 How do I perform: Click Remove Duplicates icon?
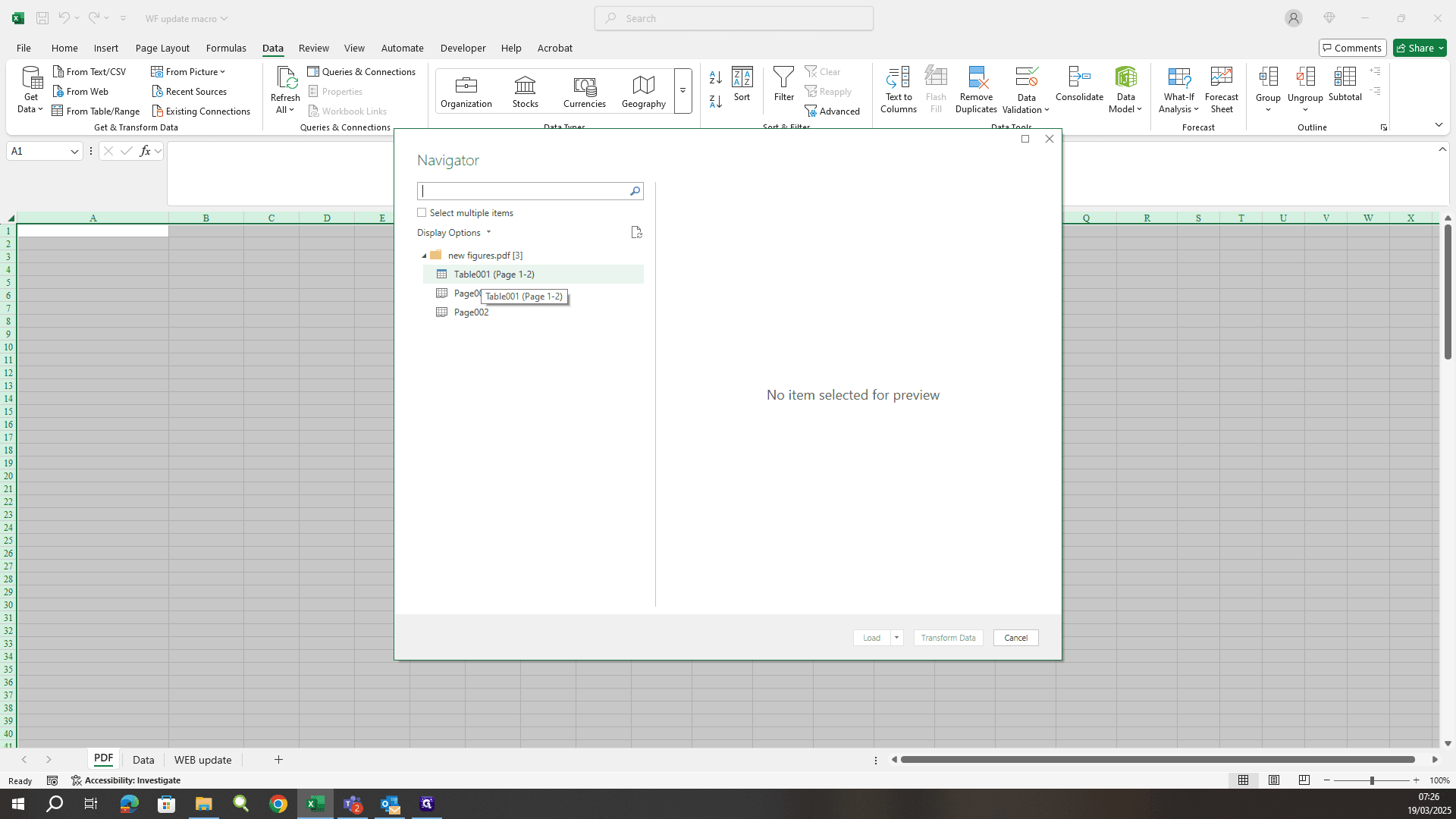[976, 89]
